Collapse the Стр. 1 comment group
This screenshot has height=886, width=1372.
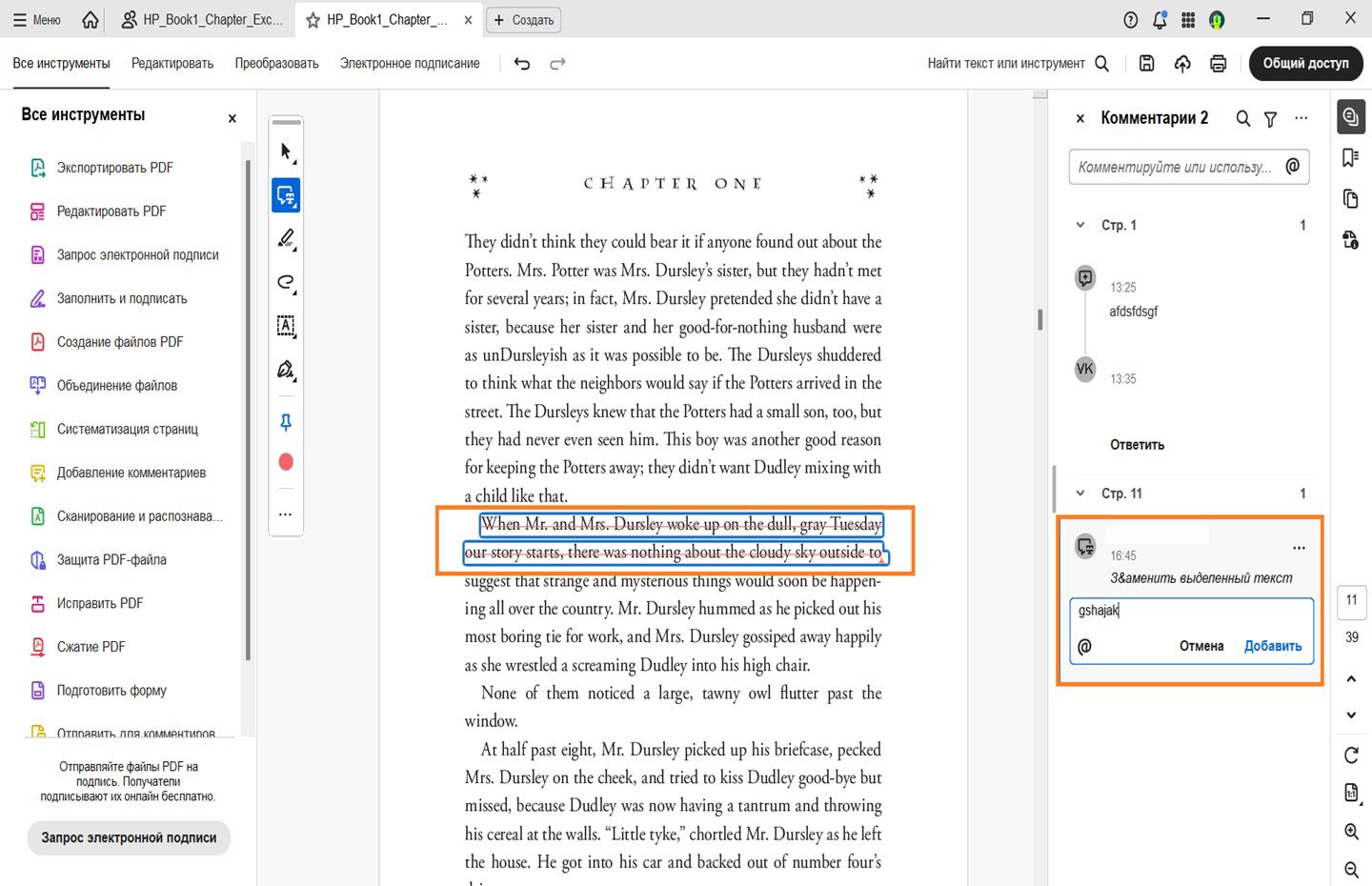[x=1079, y=226]
